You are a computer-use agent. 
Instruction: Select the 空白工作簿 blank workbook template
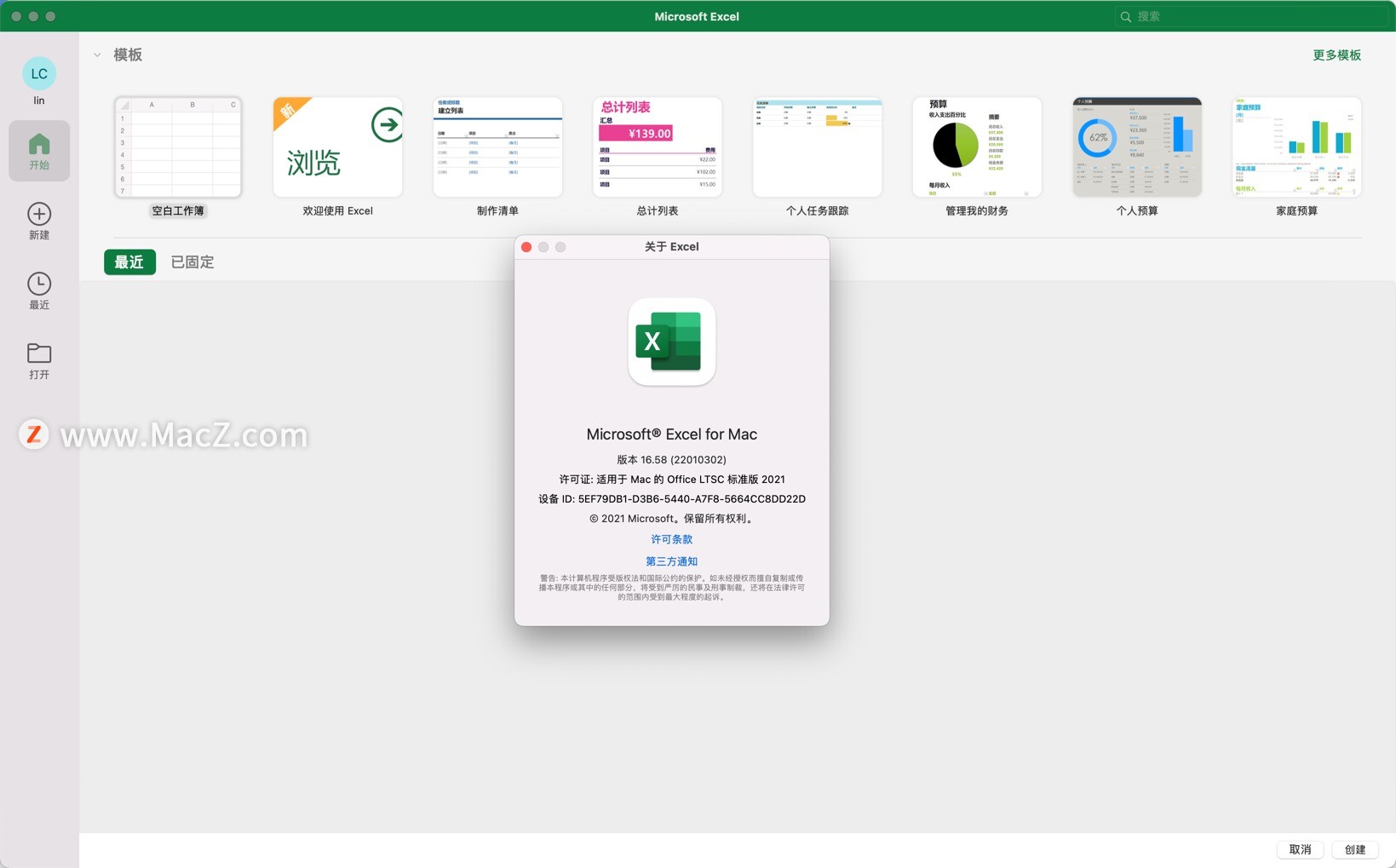178,147
